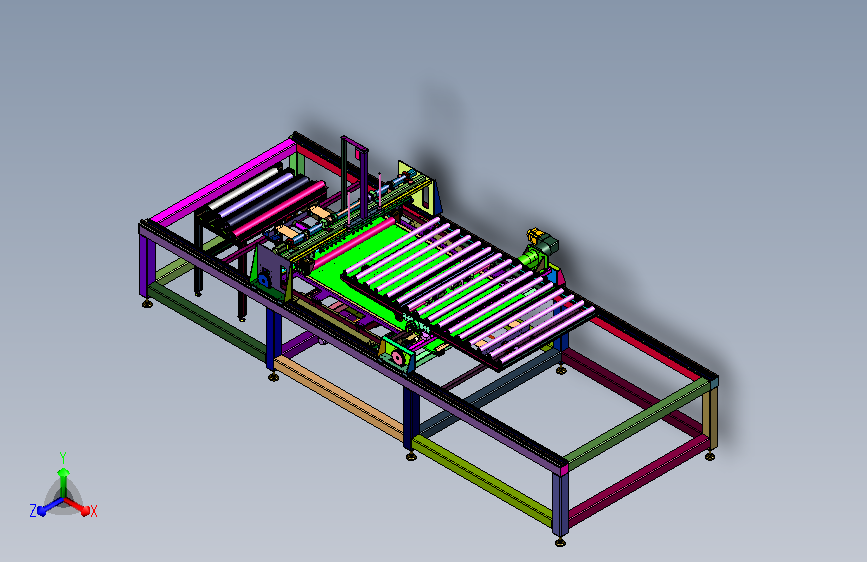Click the blue Z axis of the triad
Screen dimensions: 867x562
(x=50, y=506)
